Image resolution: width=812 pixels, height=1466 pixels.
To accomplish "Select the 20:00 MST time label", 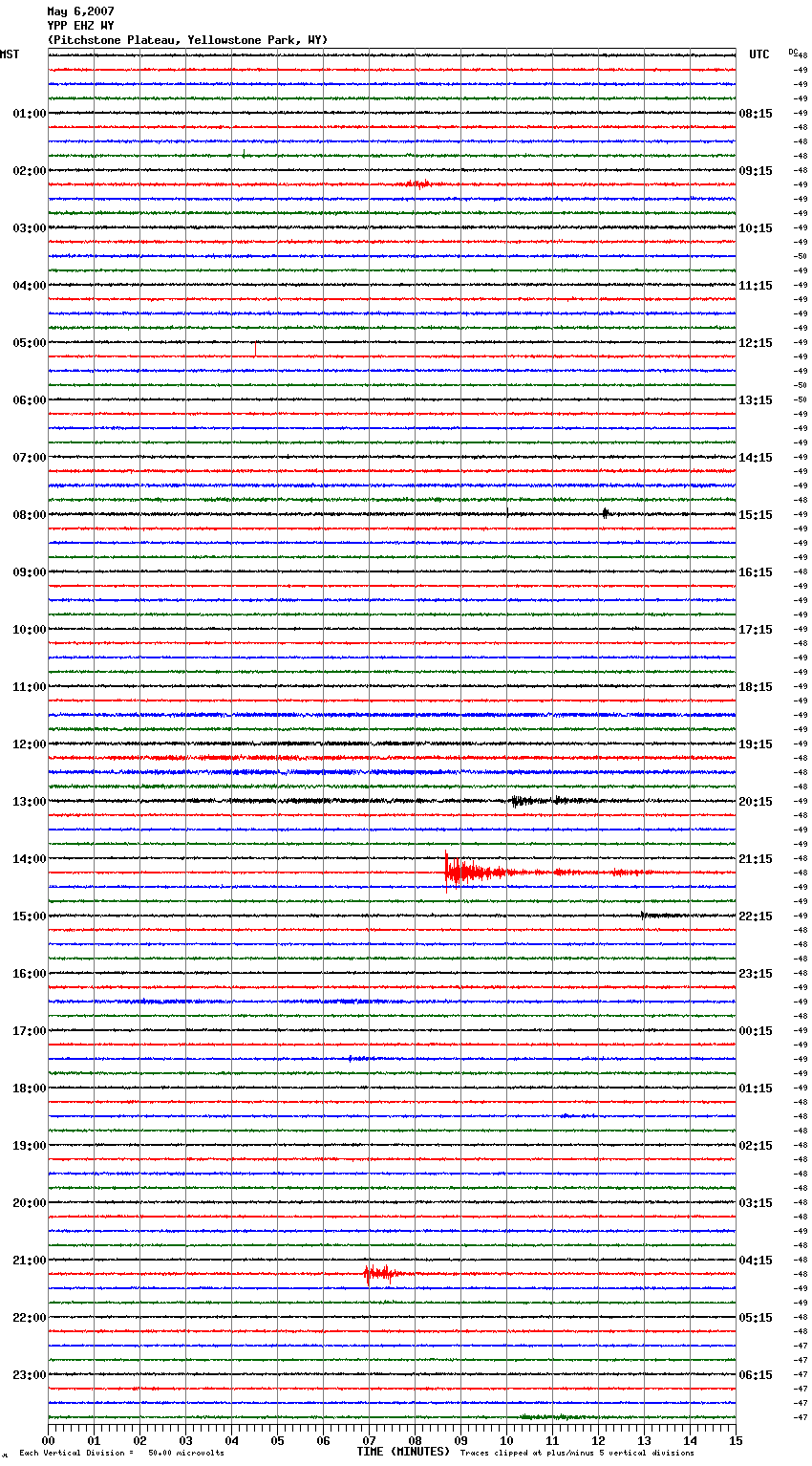I will click(x=30, y=1203).
